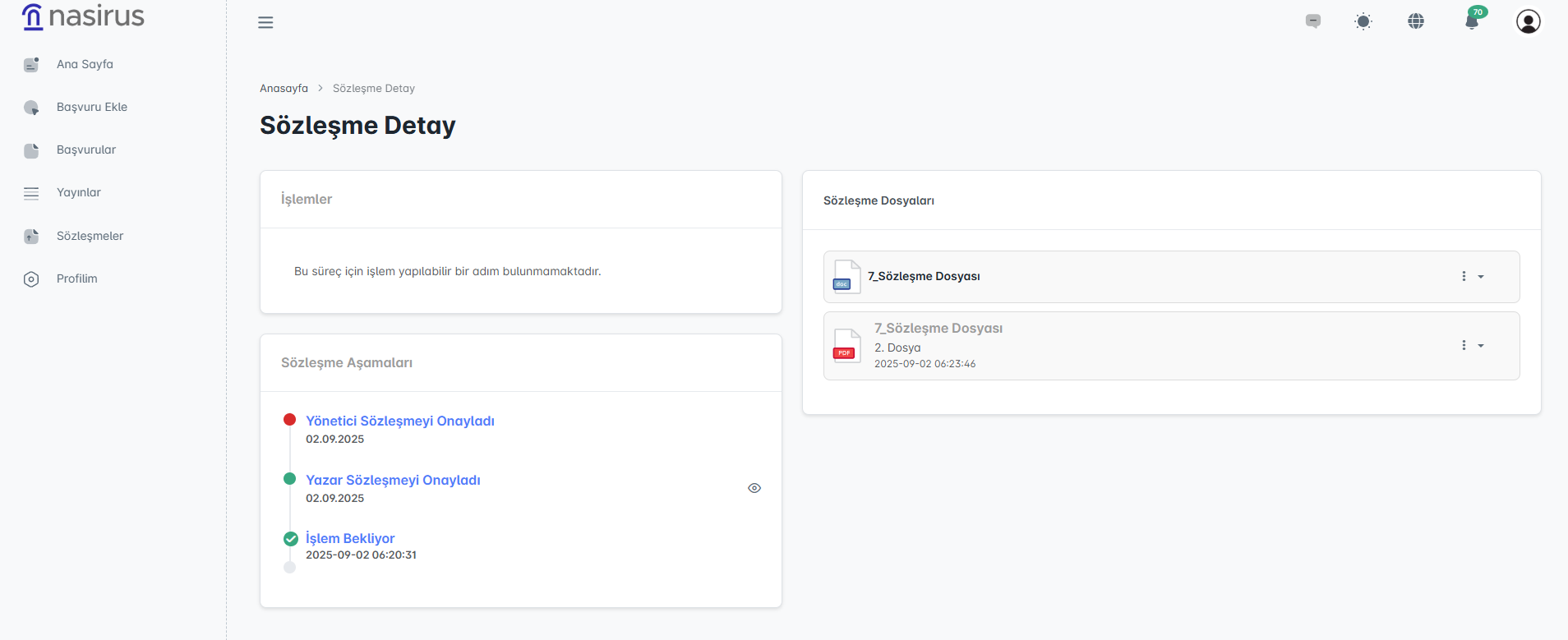This screenshot has height=640, width=1568.
Task: Navigate to Sözleşmeler in sidebar
Action: 90,236
